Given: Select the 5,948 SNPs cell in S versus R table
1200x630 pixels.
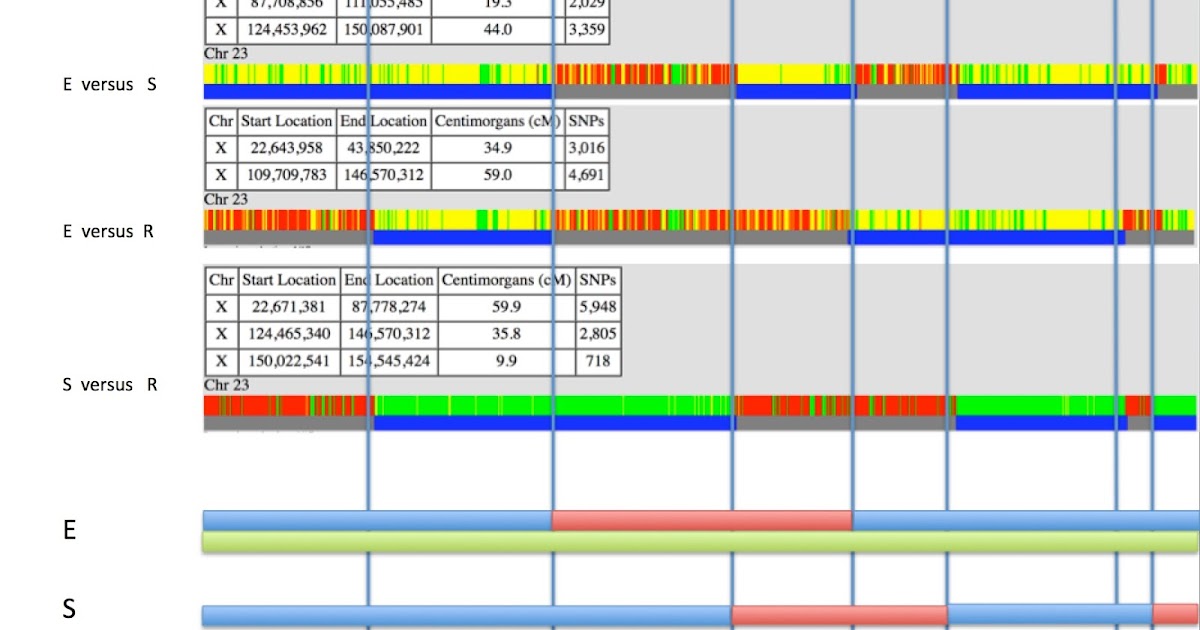Looking at the screenshot, I should (598, 307).
